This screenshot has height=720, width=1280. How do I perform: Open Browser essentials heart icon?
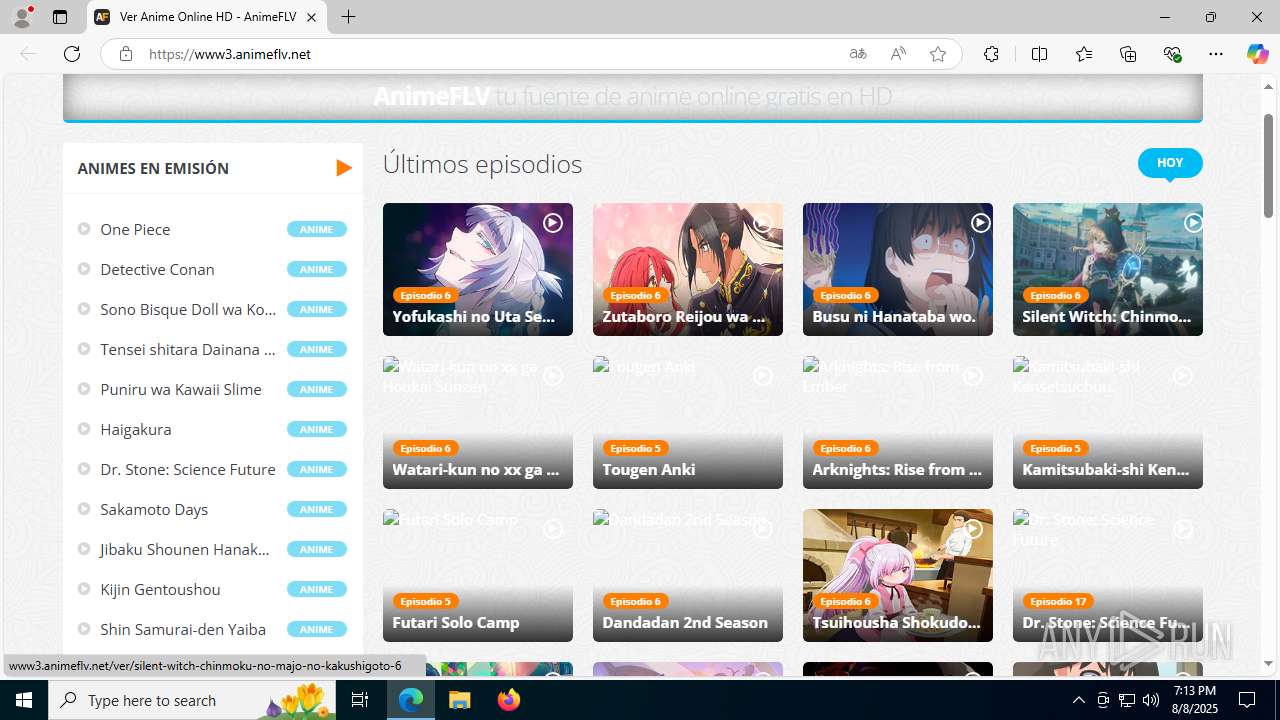(1173, 54)
